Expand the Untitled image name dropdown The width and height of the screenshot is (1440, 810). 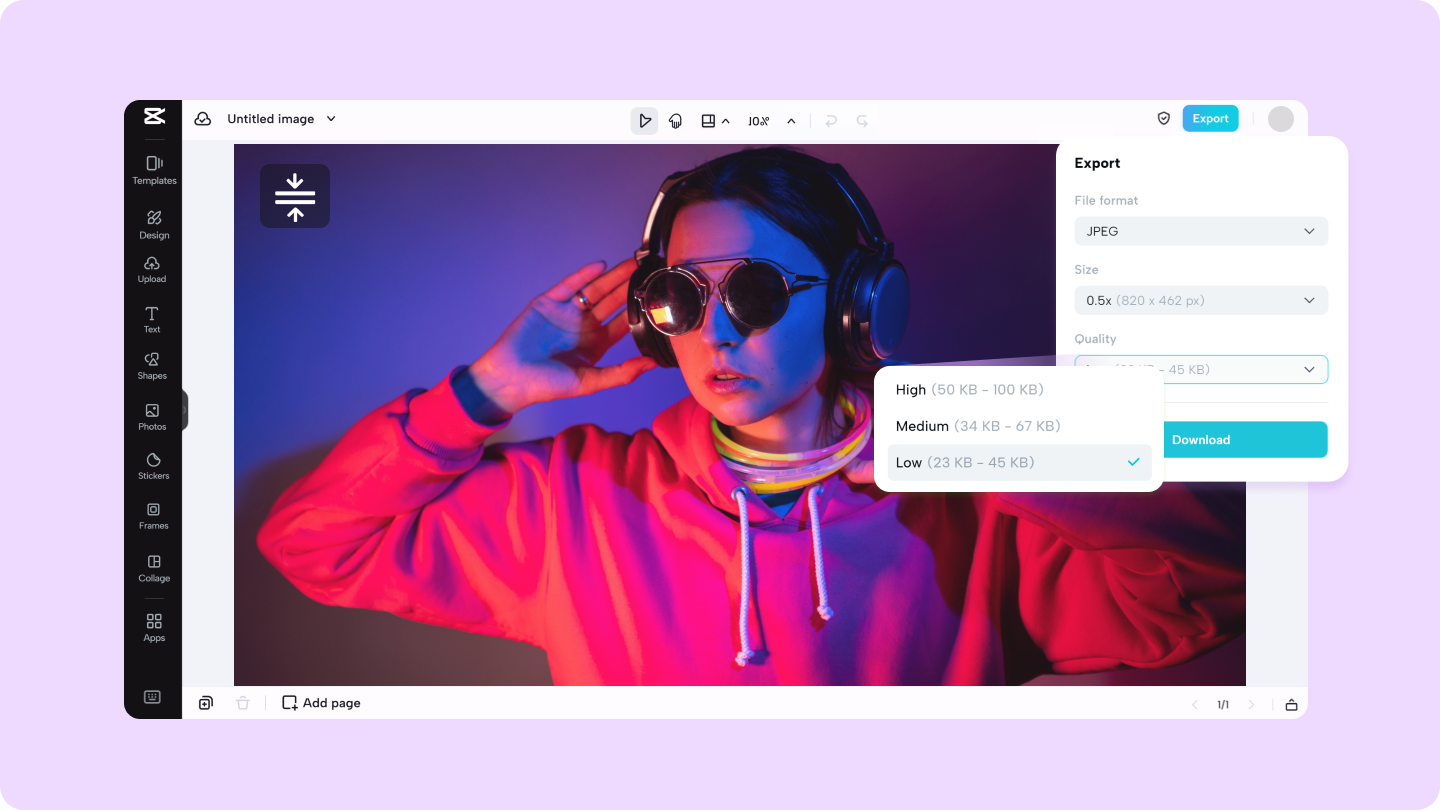pos(331,119)
